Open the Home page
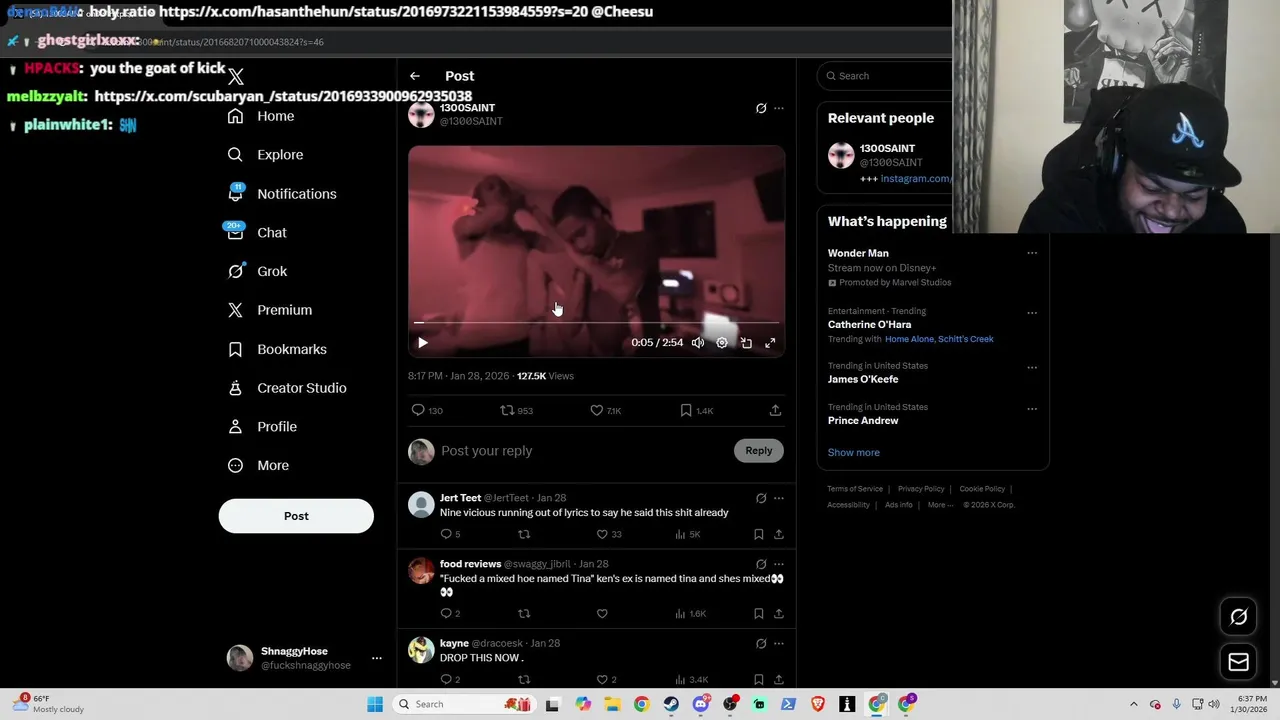This screenshot has width=1280, height=720. coord(261,116)
